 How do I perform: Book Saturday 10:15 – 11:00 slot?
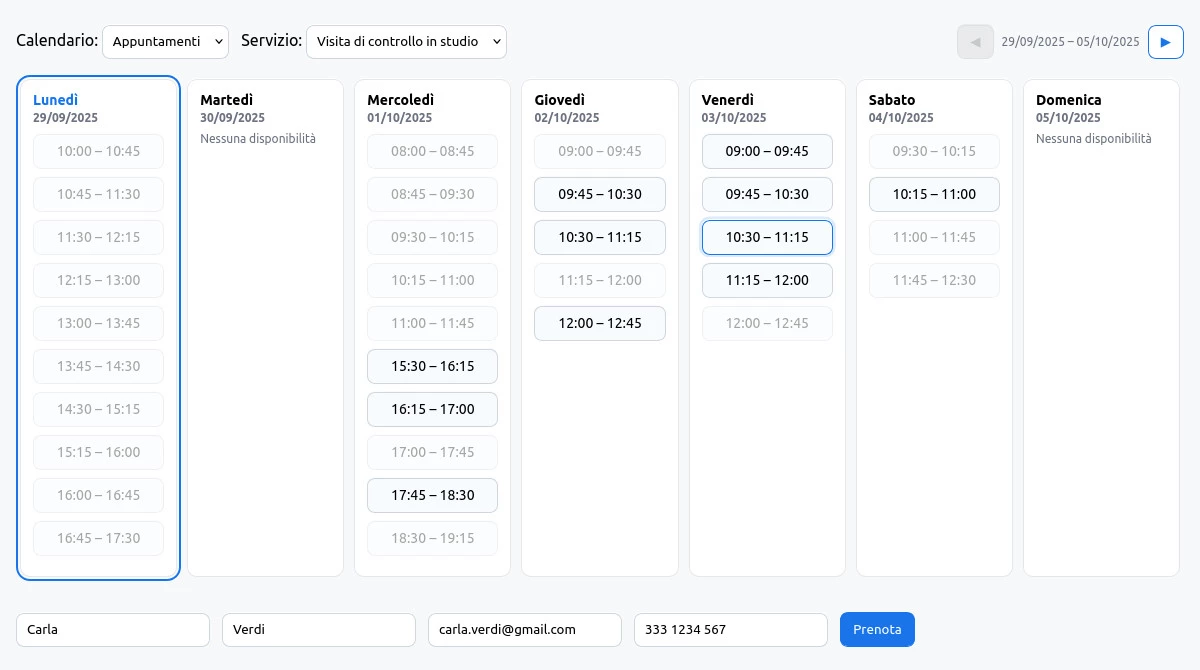coord(934,195)
